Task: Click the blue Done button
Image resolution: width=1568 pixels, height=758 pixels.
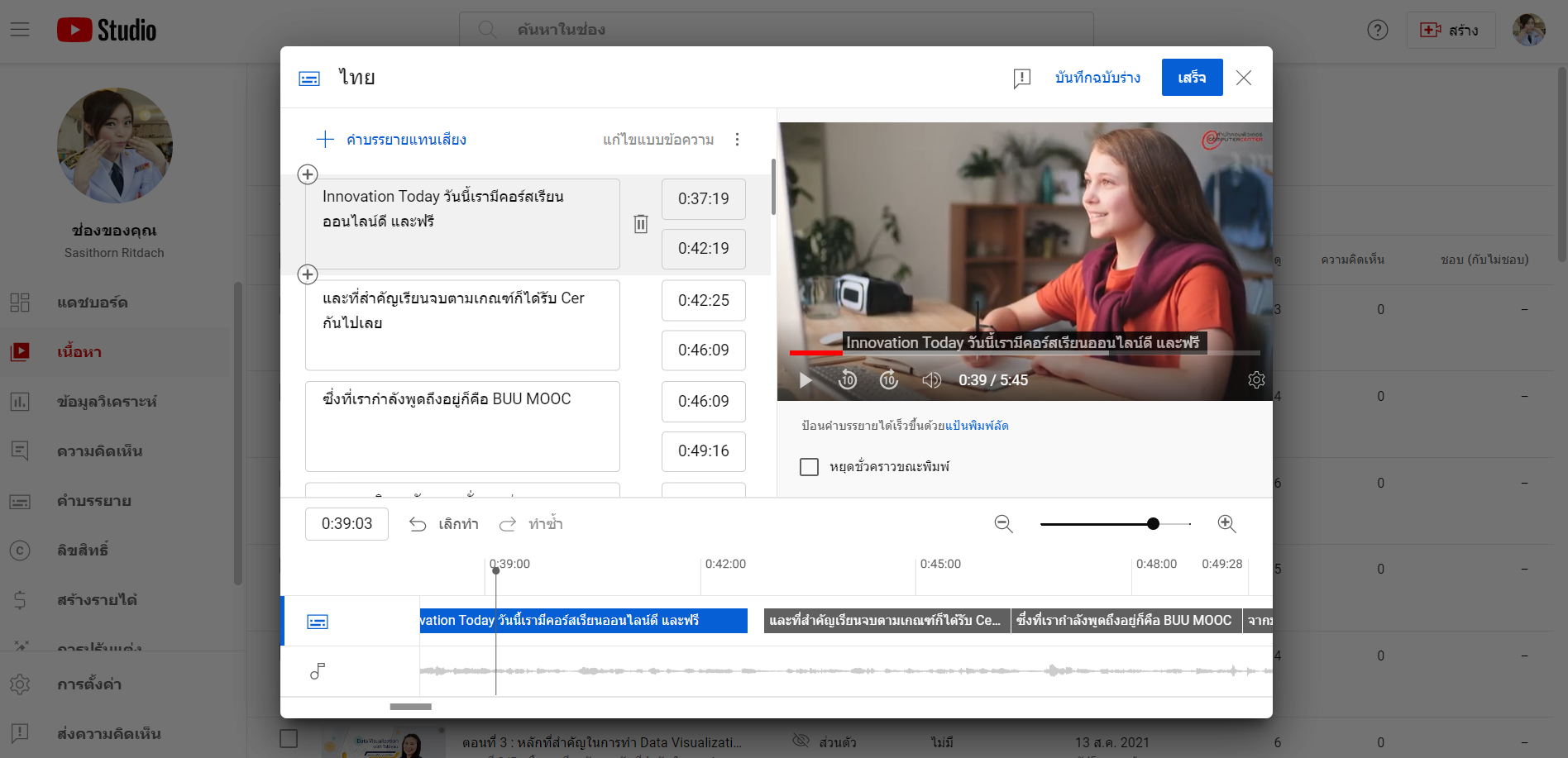Action: 1192,78
